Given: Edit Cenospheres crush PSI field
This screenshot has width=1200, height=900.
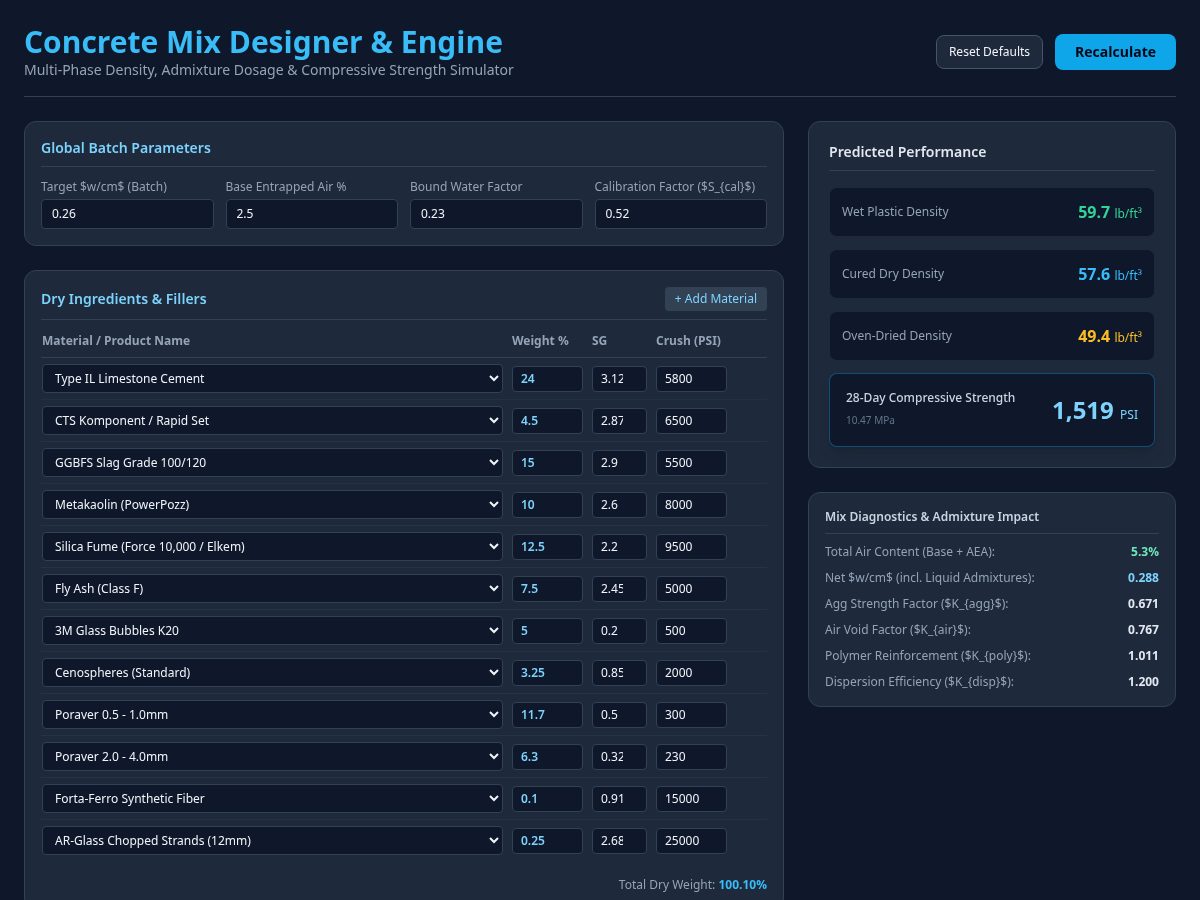Looking at the screenshot, I should coord(691,673).
